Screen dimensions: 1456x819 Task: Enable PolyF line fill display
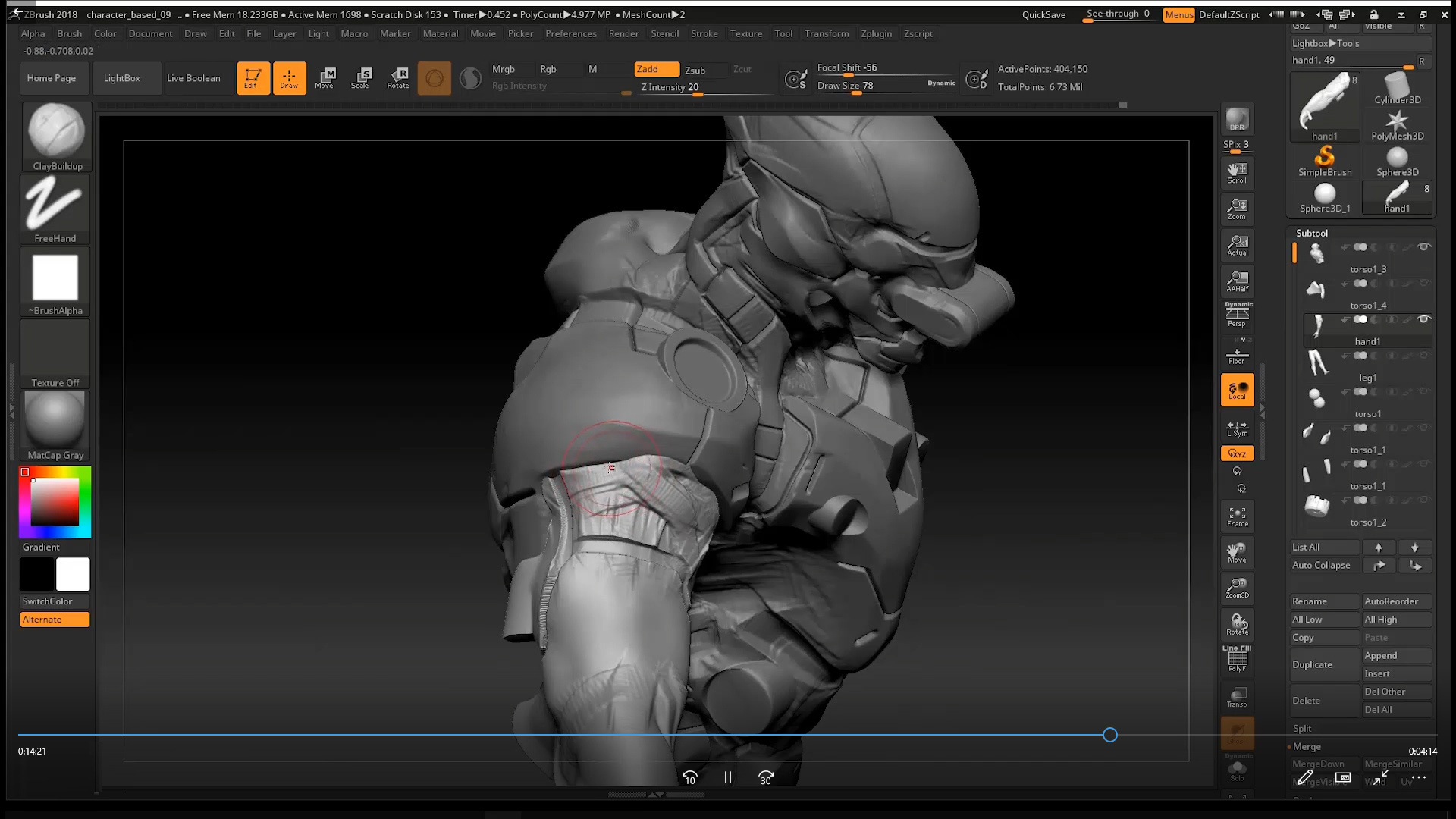(1237, 659)
